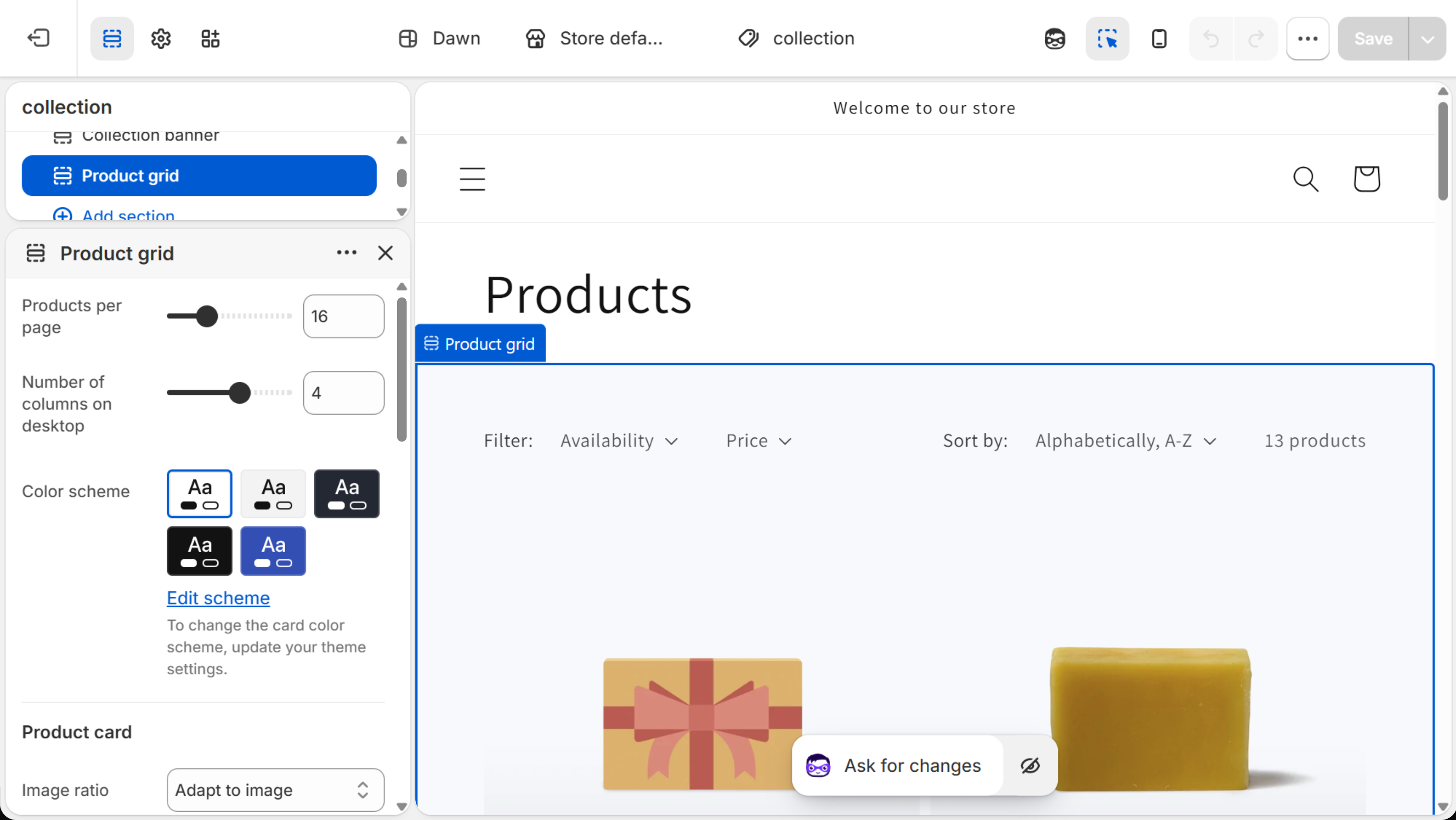1456x820 pixels.
Task: Switch to mobile preview
Action: pos(1159,38)
